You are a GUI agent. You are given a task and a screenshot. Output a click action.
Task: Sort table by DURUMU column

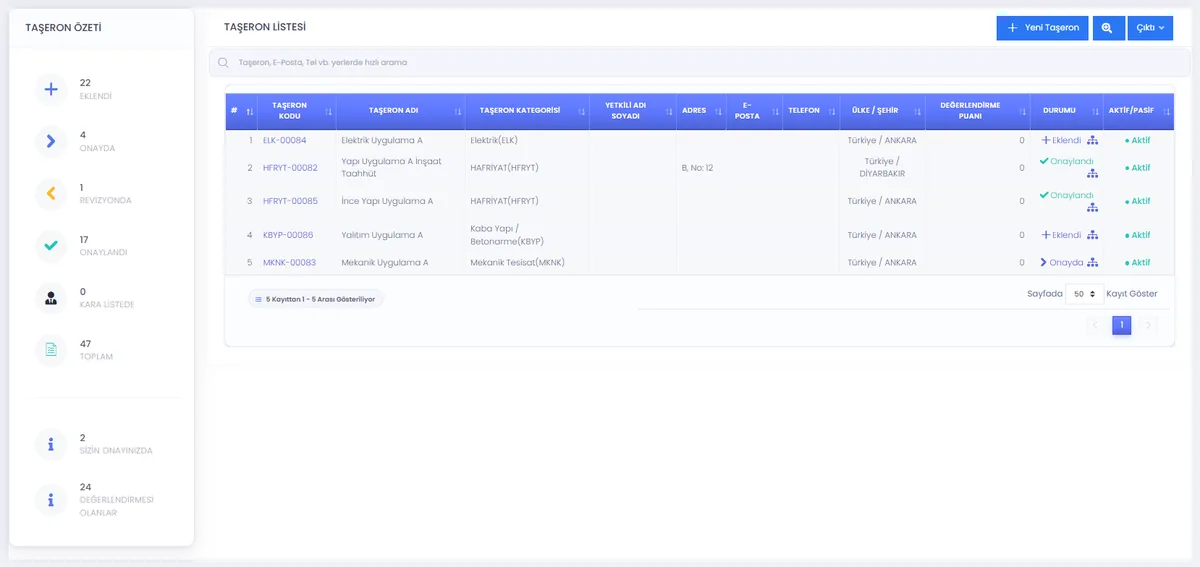point(1066,111)
